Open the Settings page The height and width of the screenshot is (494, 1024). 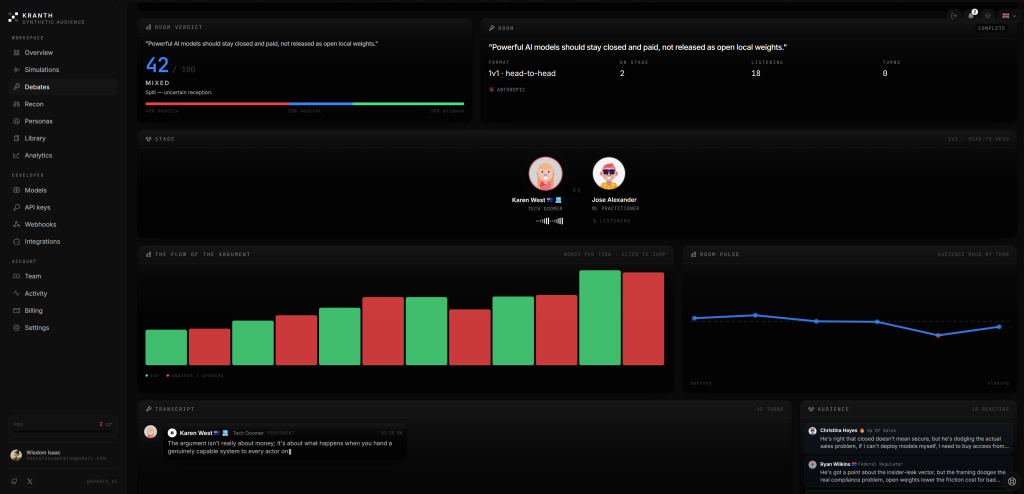pos(63,327)
